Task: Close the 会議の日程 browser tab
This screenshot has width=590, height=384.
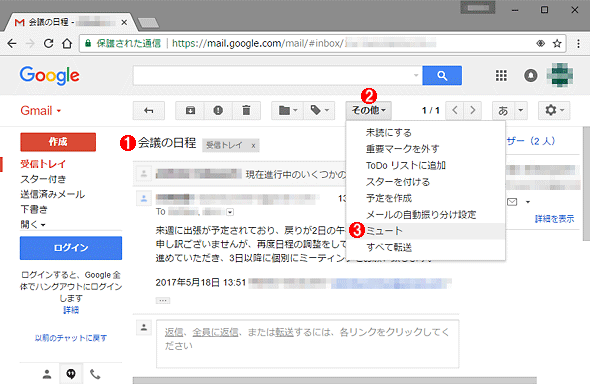Action: coord(124,23)
